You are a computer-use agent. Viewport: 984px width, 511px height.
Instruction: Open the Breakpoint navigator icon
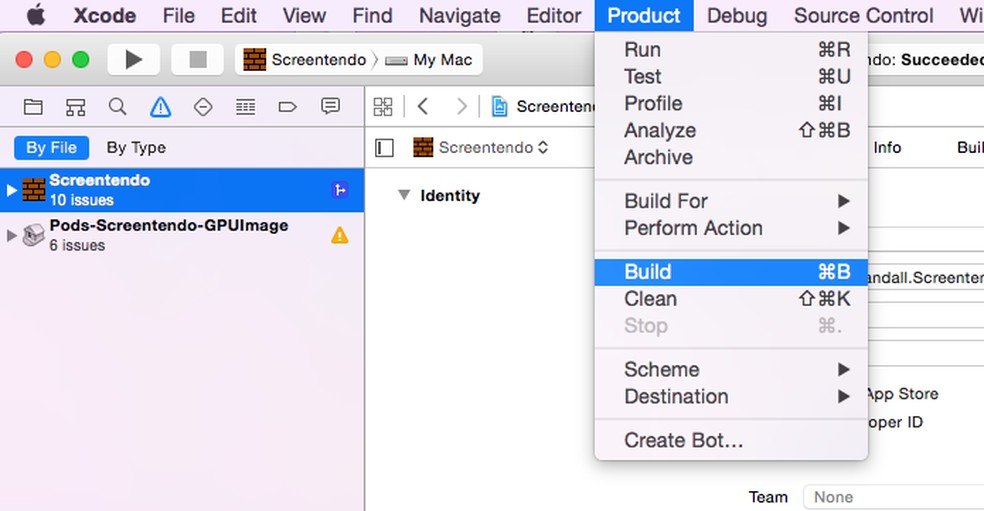point(287,107)
